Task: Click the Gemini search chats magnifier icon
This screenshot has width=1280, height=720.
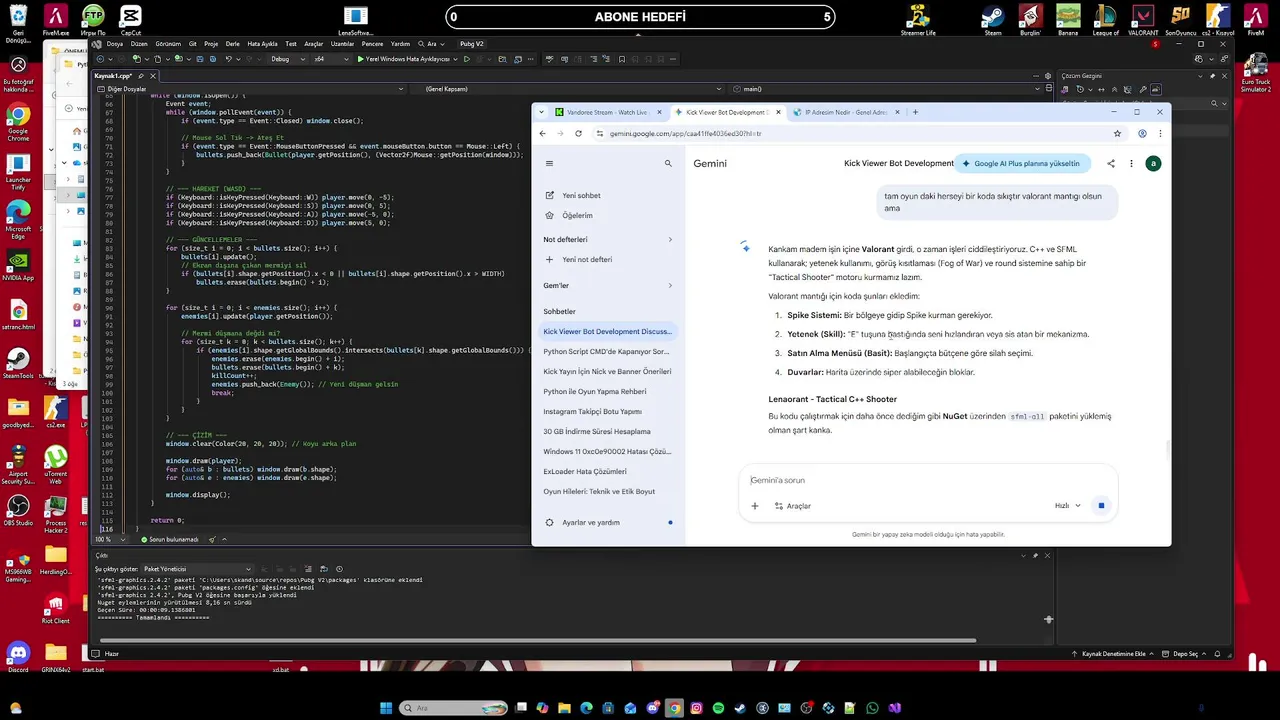Action: tap(668, 163)
